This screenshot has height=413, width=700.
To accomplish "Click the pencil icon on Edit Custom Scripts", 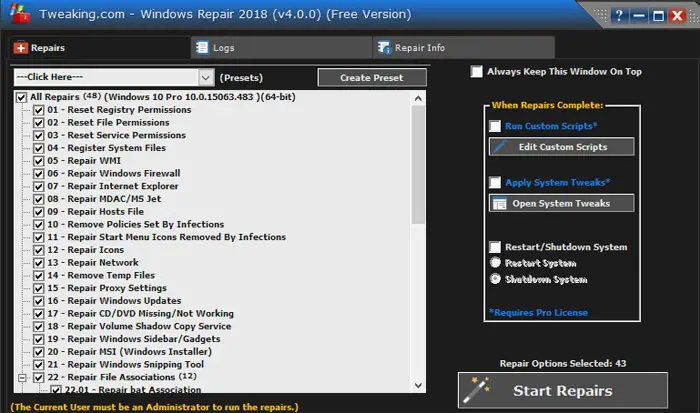I will (500, 147).
